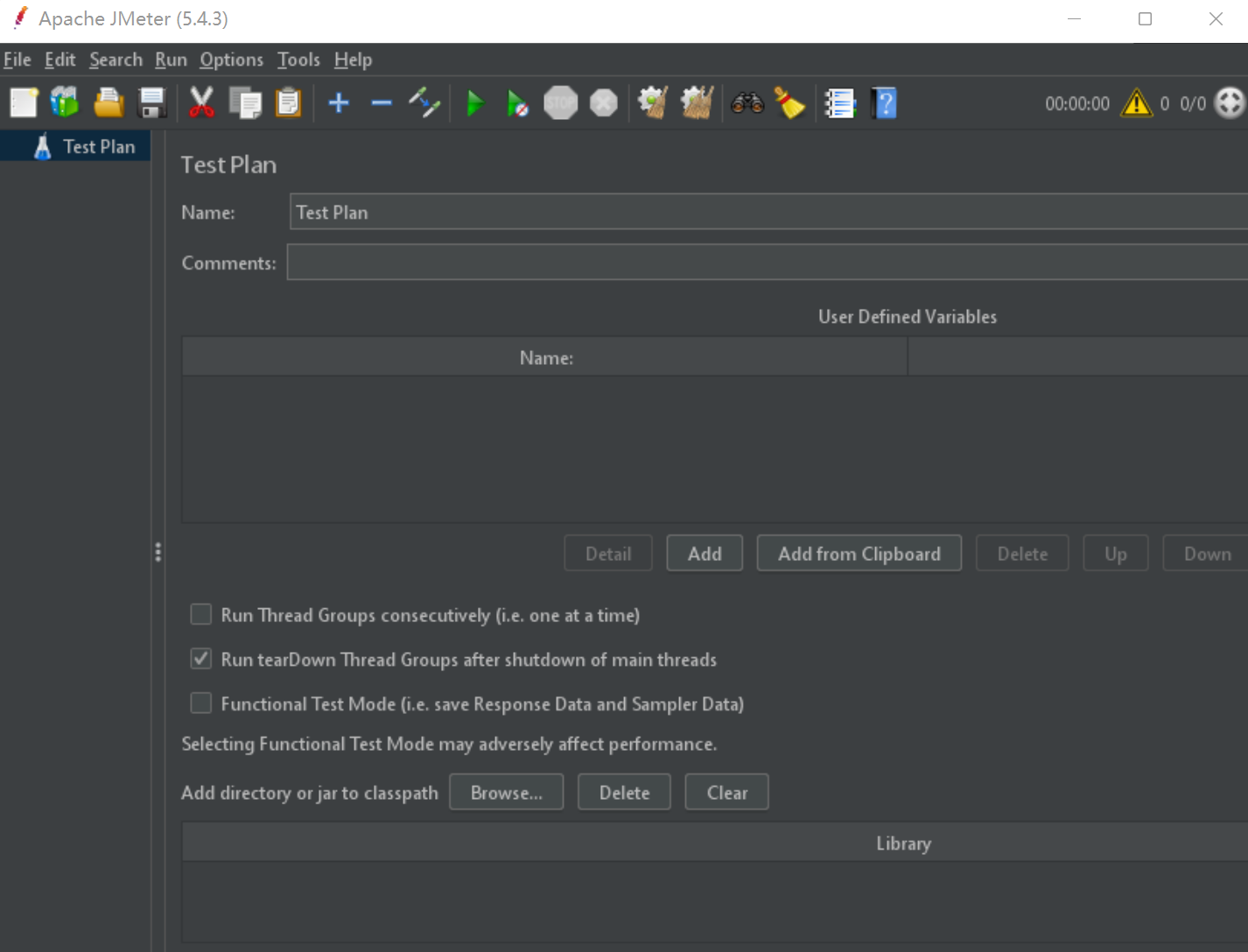Image resolution: width=1248 pixels, height=952 pixels.
Task: Click the Name input field
Action: 768,212
